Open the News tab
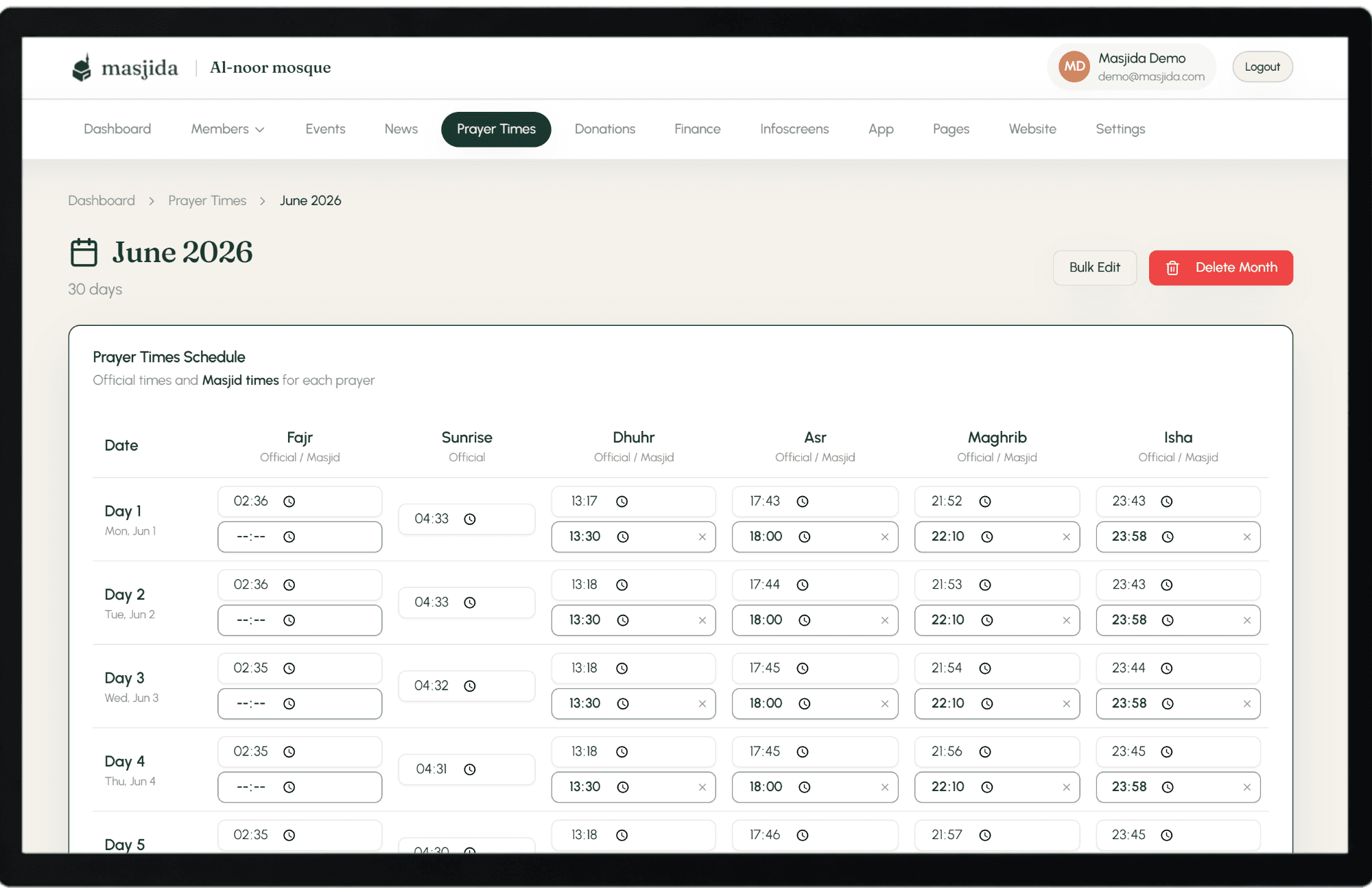 coord(401,129)
